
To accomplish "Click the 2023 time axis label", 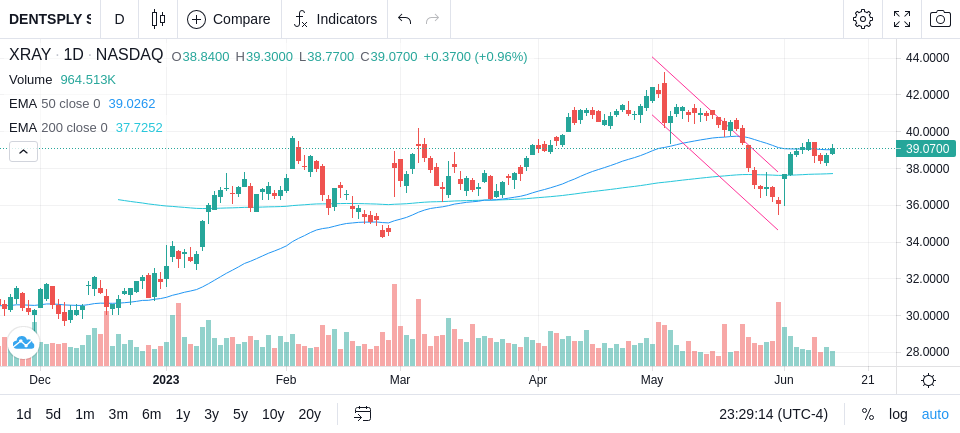I will (166, 380).
